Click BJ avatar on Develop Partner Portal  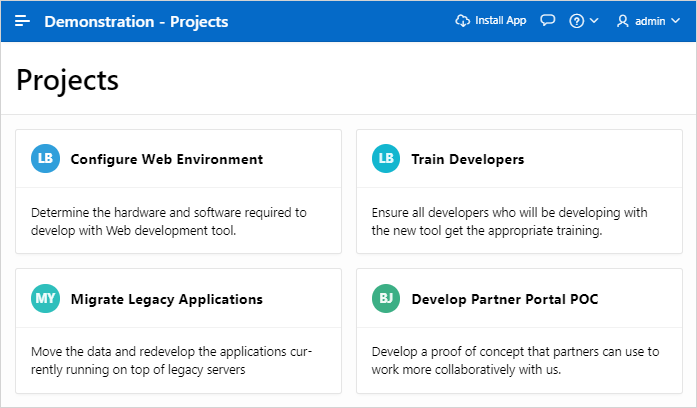click(x=386, y=299)
